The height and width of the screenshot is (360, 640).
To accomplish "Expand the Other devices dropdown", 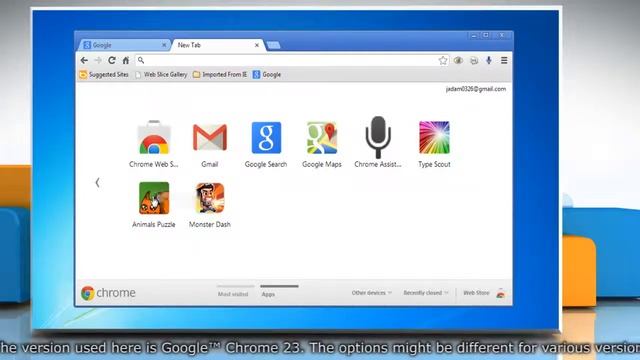I will (x=371, y=293).
